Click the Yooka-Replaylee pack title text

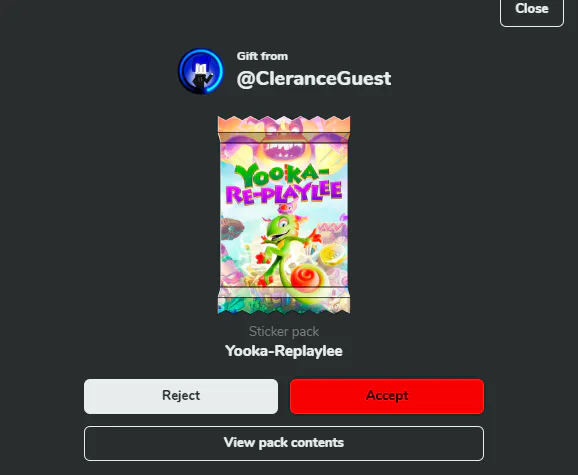point(284,351)
